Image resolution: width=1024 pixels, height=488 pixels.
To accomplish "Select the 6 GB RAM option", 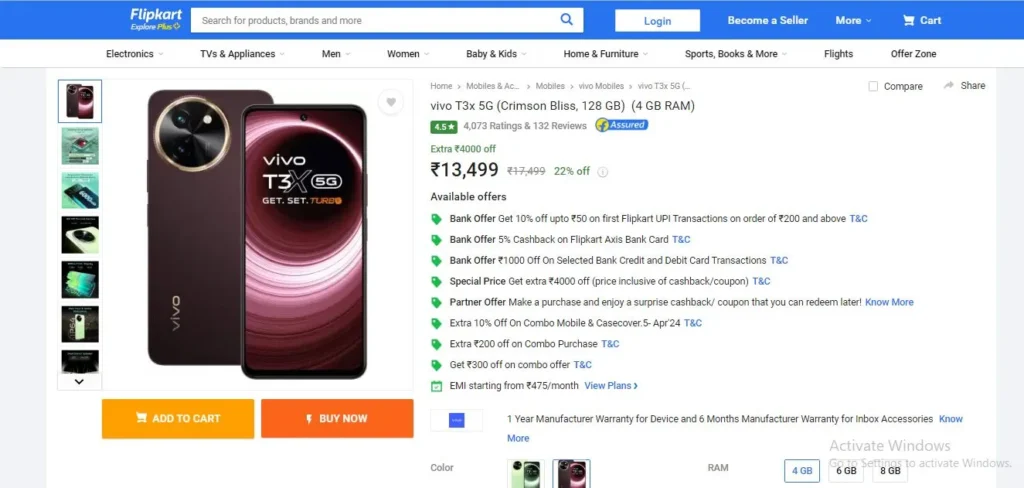I will [846, 470].
